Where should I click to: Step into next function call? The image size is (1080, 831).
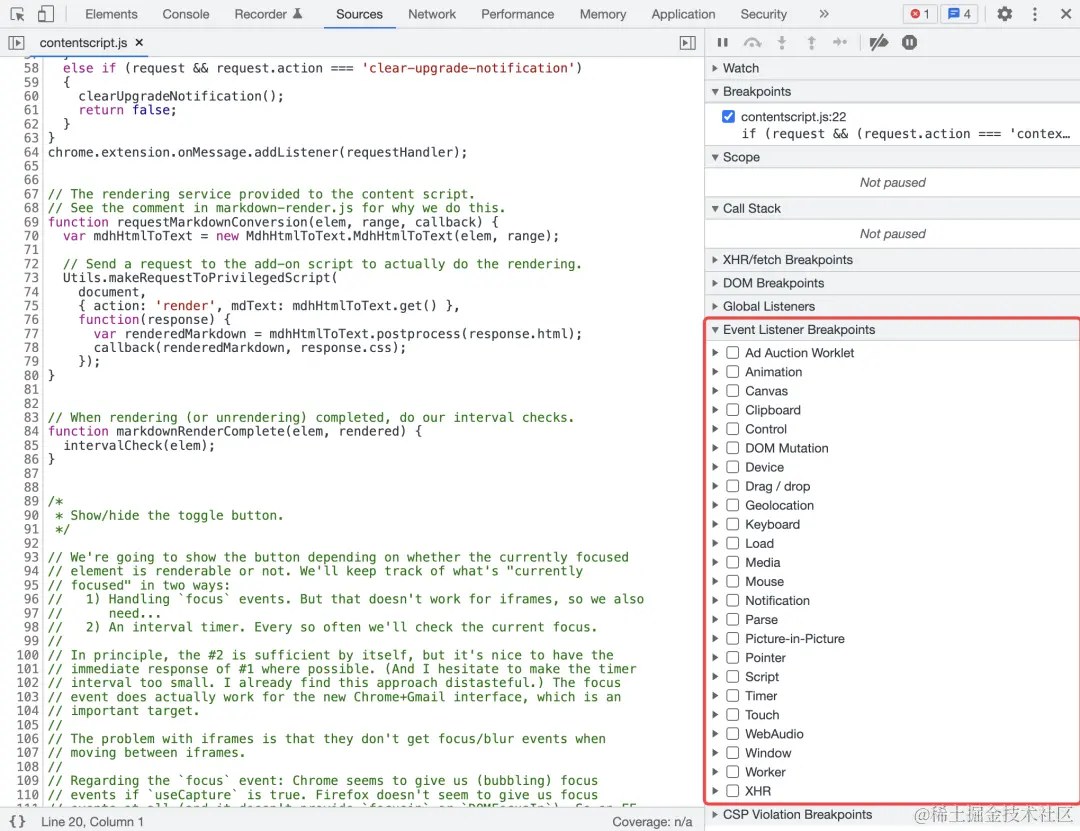[782, 43]
